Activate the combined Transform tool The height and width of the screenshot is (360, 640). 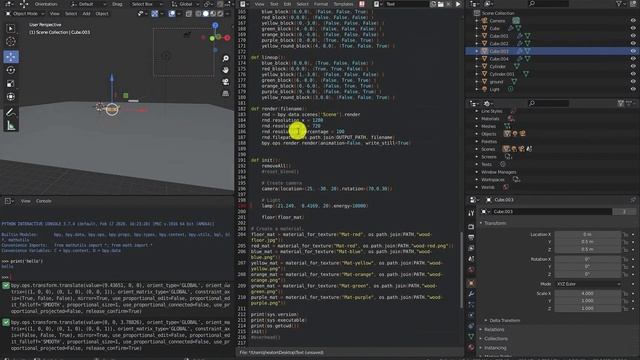click(11, 97)
